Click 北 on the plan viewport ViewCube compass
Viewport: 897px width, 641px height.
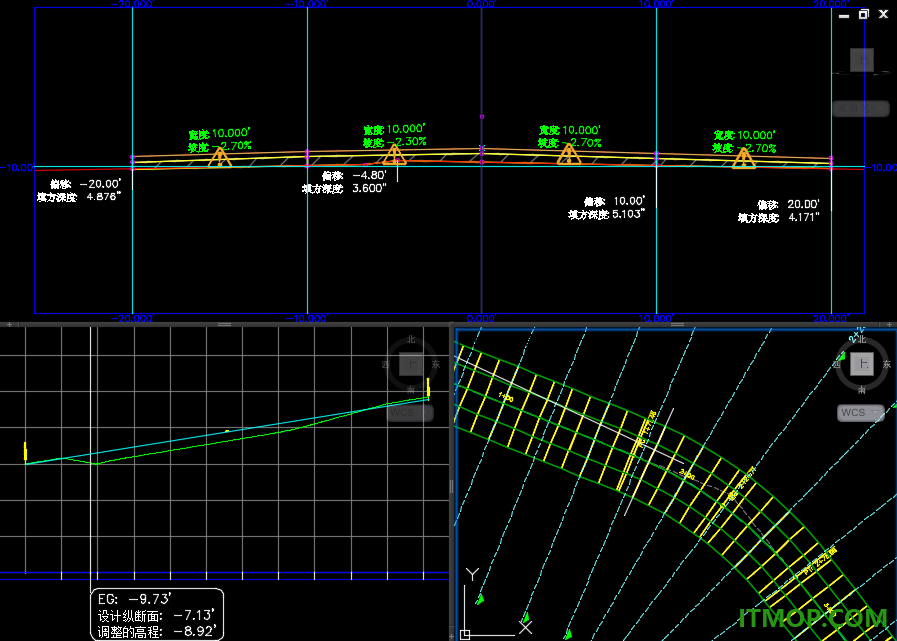(x=862, y=339)
